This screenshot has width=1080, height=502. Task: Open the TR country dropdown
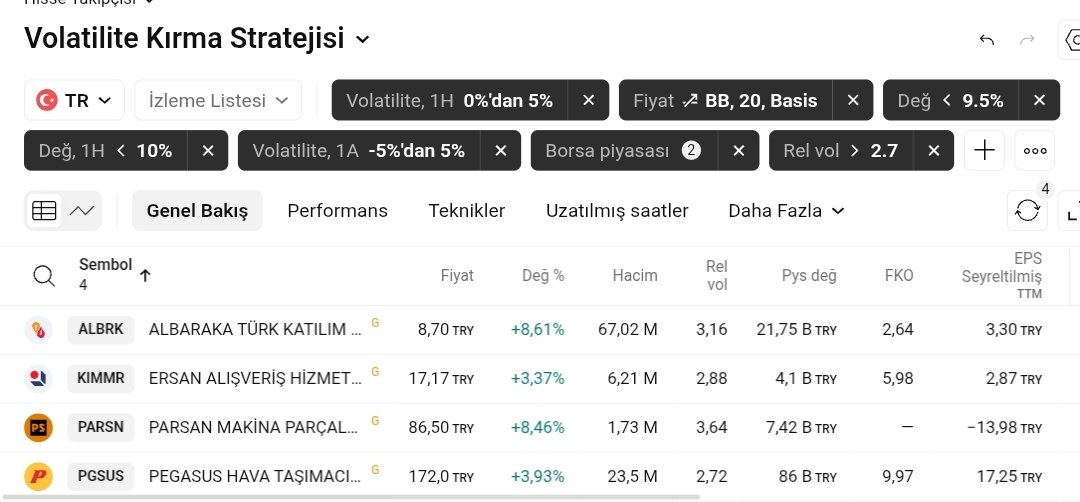pos(74,101)
